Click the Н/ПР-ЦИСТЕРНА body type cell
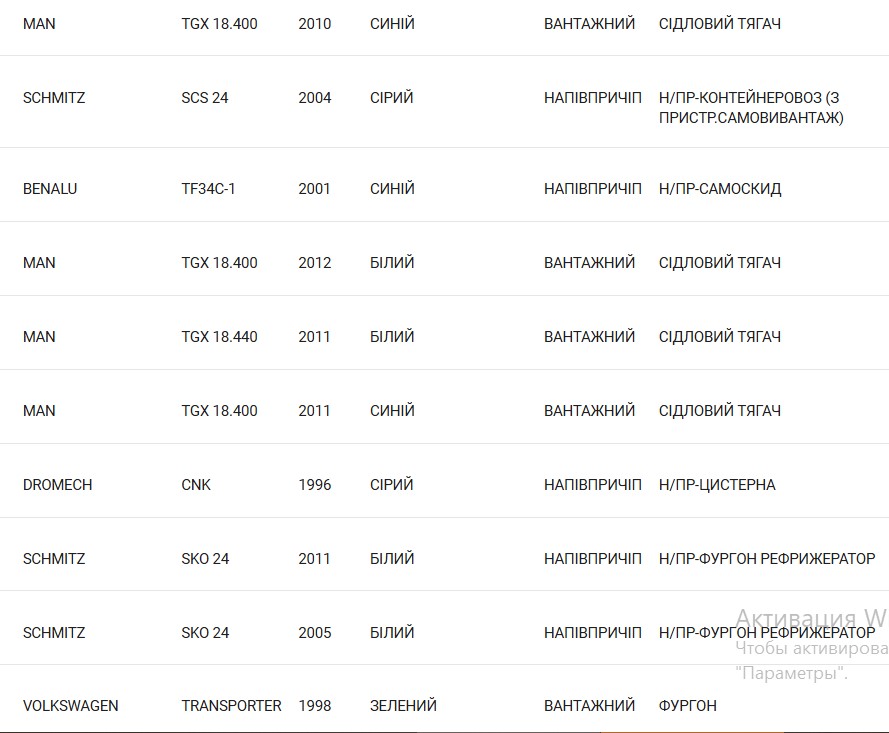 coord(717,485)
